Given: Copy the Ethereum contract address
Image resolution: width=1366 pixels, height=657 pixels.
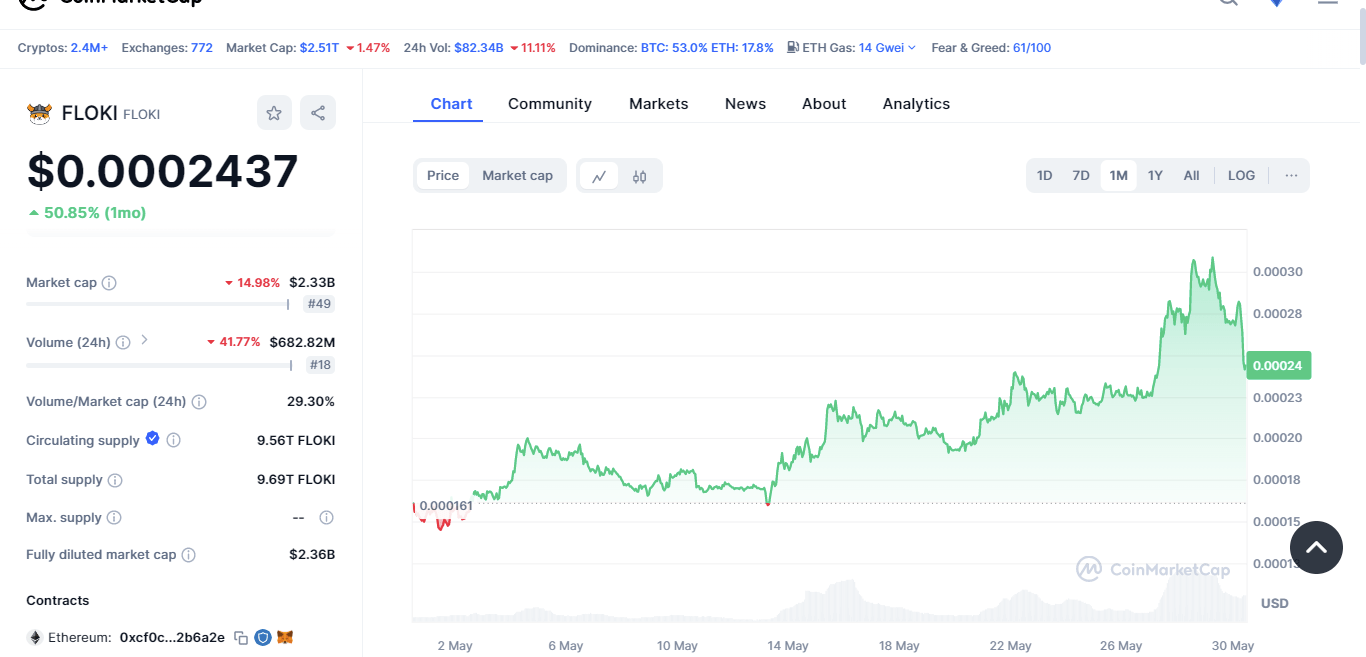Looking at the screenshot, I should [x=241, y=637].
